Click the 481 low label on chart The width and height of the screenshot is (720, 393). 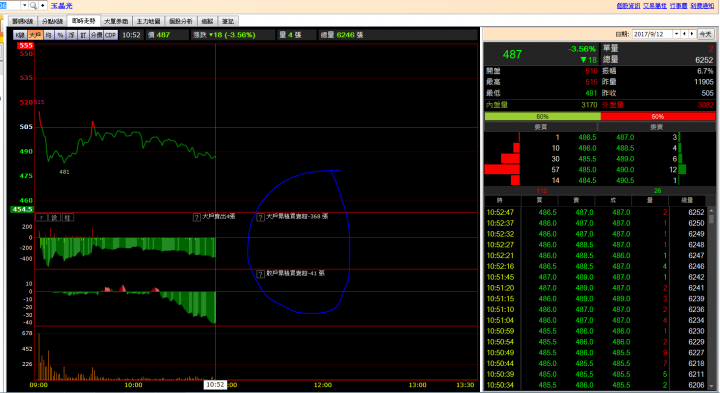coord(64,172)
